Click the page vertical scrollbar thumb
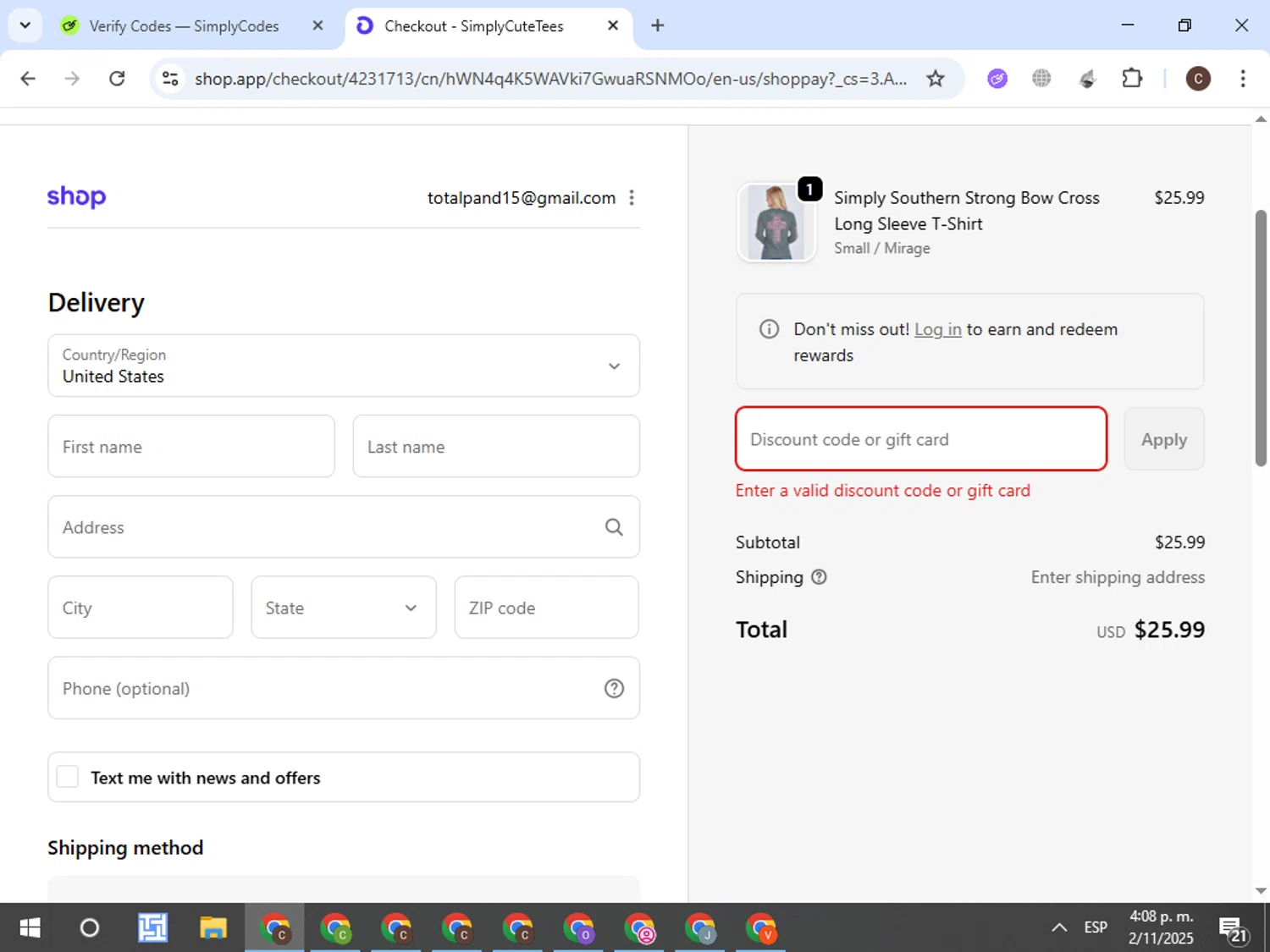The image size is (1270, 952). point(1261,338)
